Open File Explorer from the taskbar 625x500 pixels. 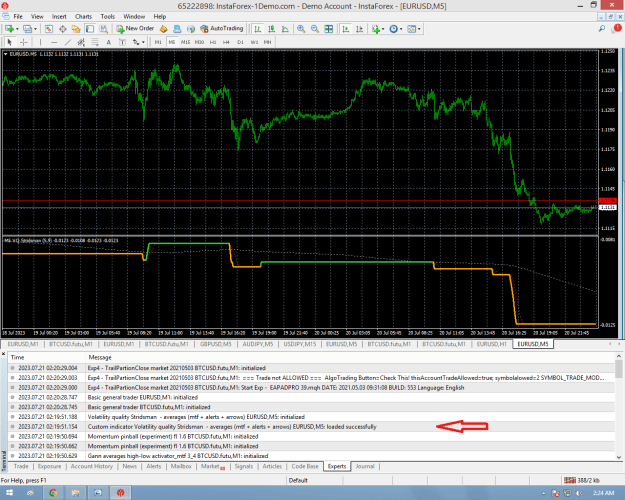tap(76, 493)
